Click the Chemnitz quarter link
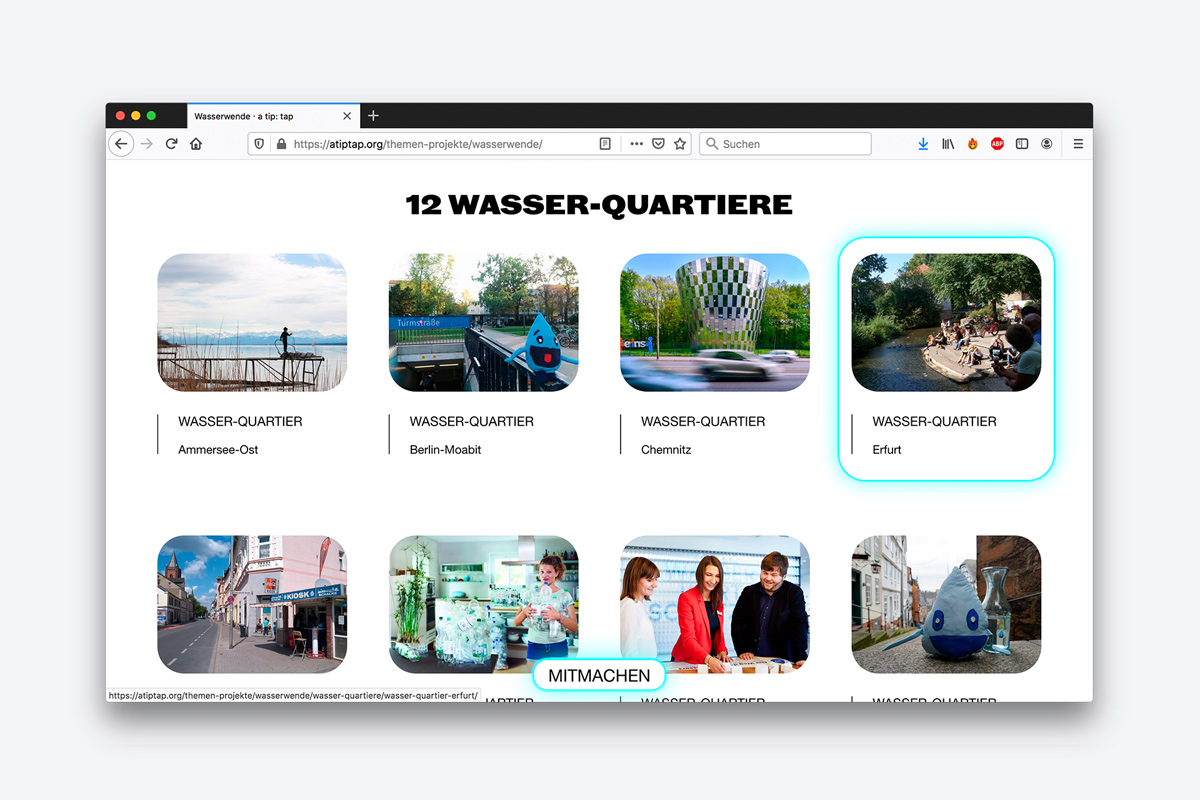1200x800 pixels. click(x=666, y=450)
